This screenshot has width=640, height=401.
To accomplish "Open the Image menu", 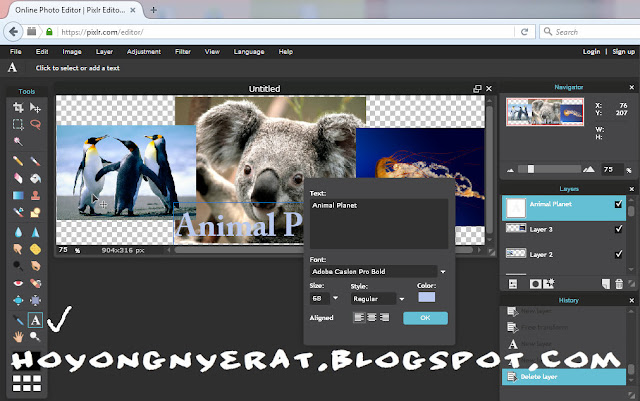I will pyautogui.click(x=72, y=51).
